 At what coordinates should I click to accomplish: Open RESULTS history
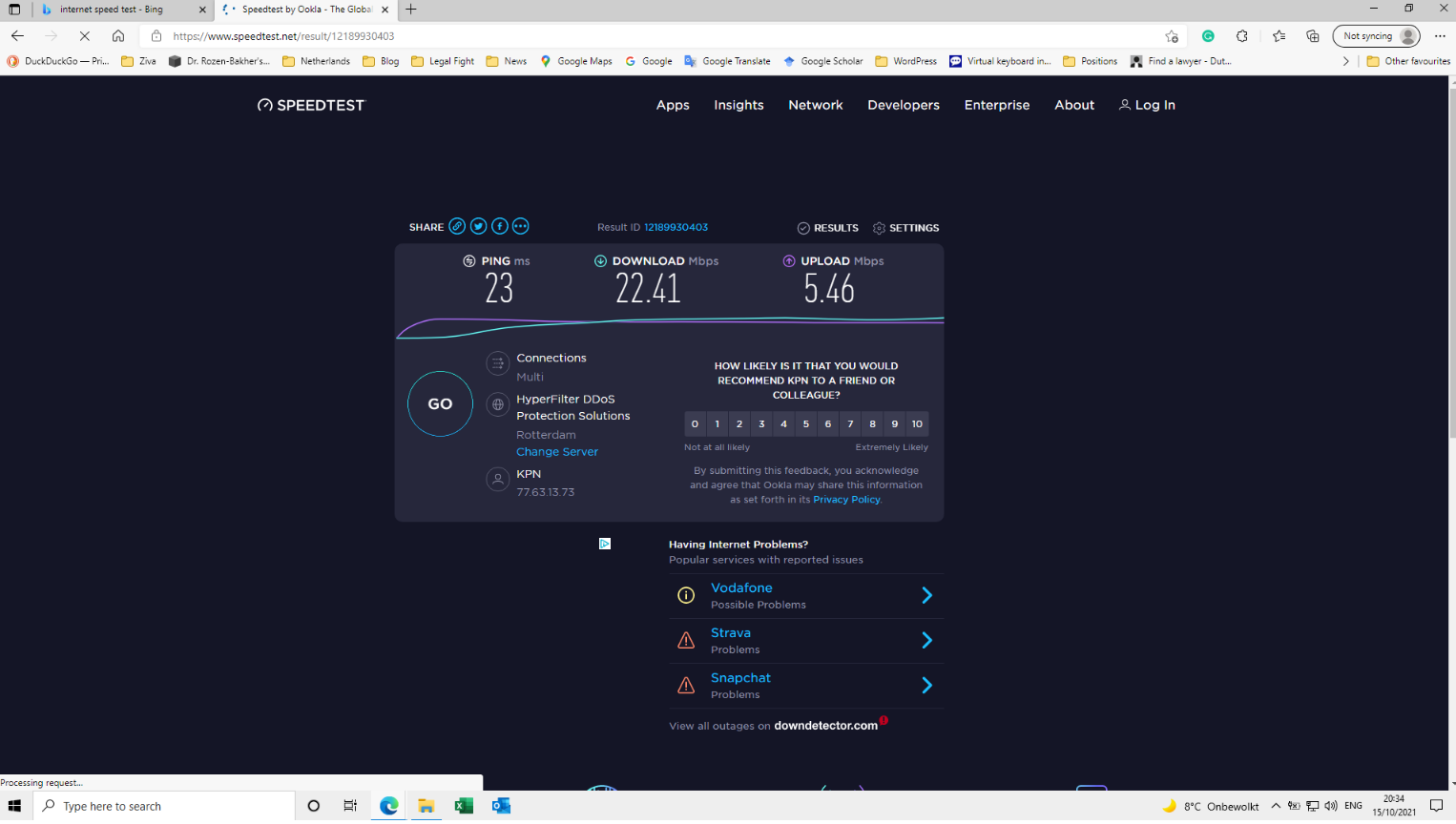[828, 228]
